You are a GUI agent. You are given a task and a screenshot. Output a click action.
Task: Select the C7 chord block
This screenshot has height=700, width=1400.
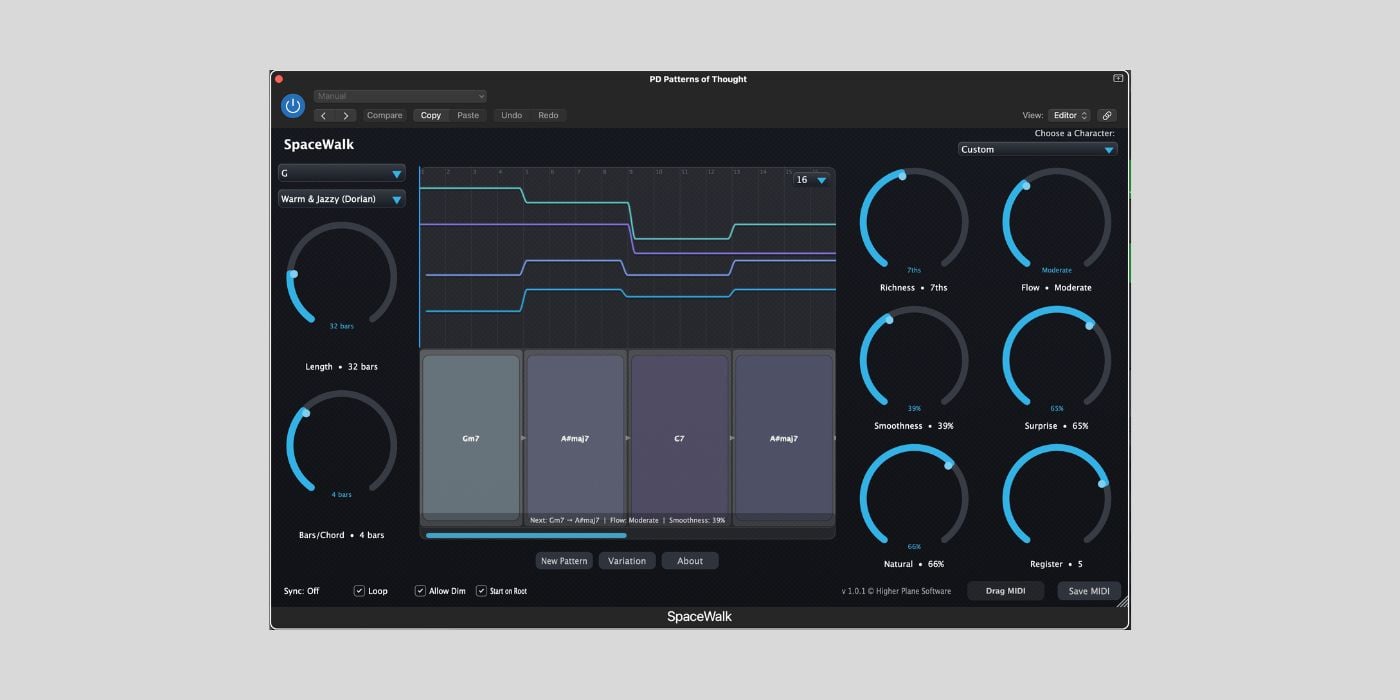(679, 438)
